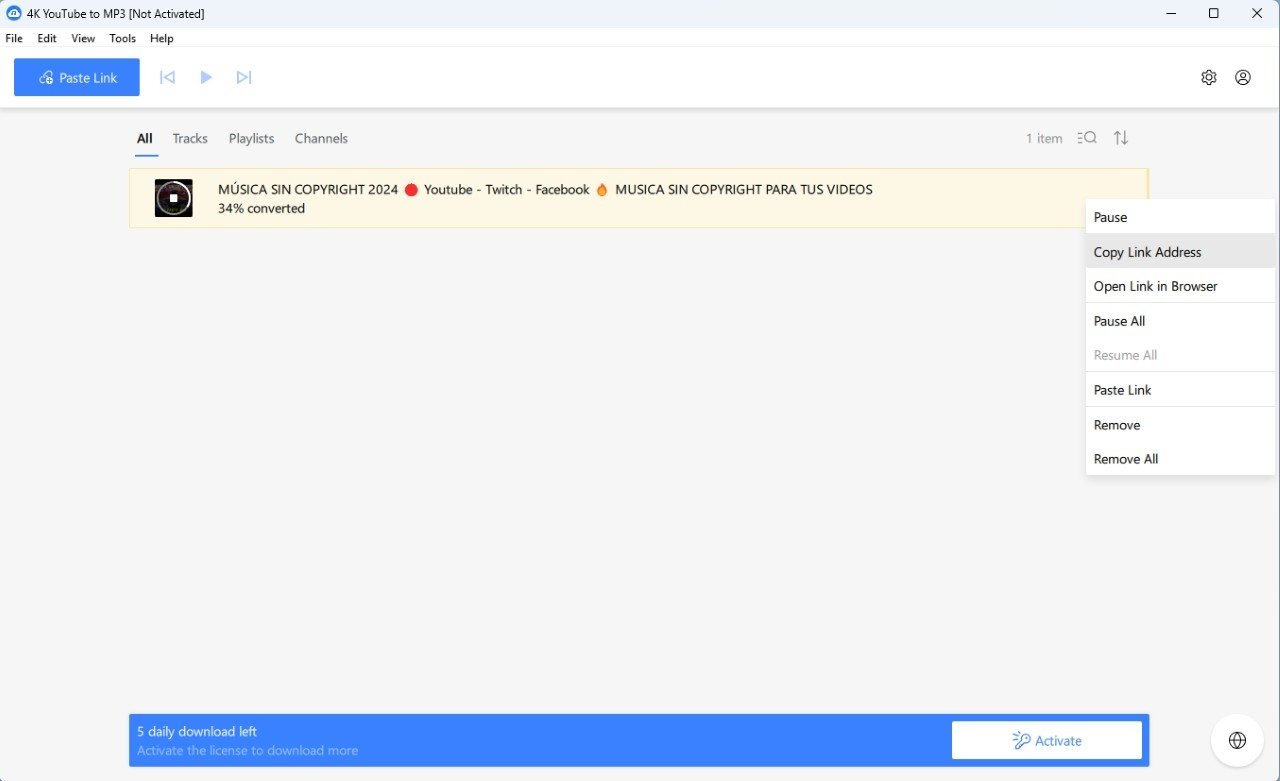Click the 34% converted status text

(x=261, y=208)
